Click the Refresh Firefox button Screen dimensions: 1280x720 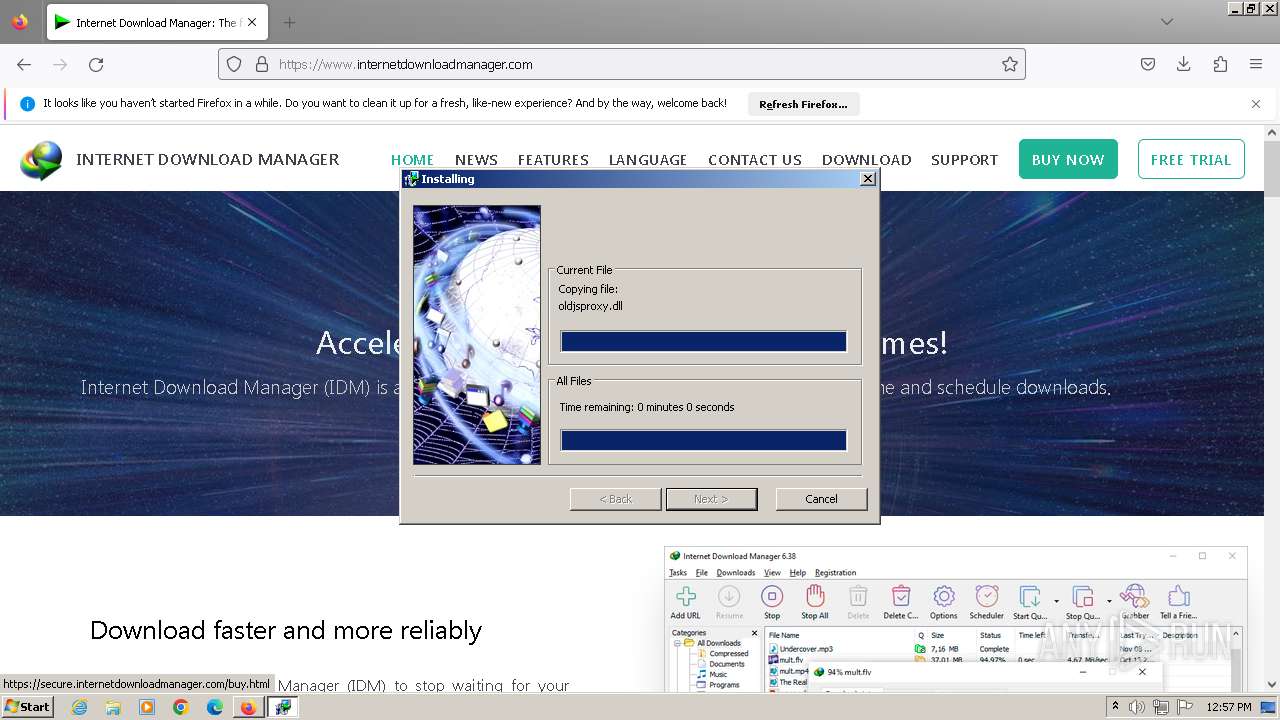tap(803, 104)
